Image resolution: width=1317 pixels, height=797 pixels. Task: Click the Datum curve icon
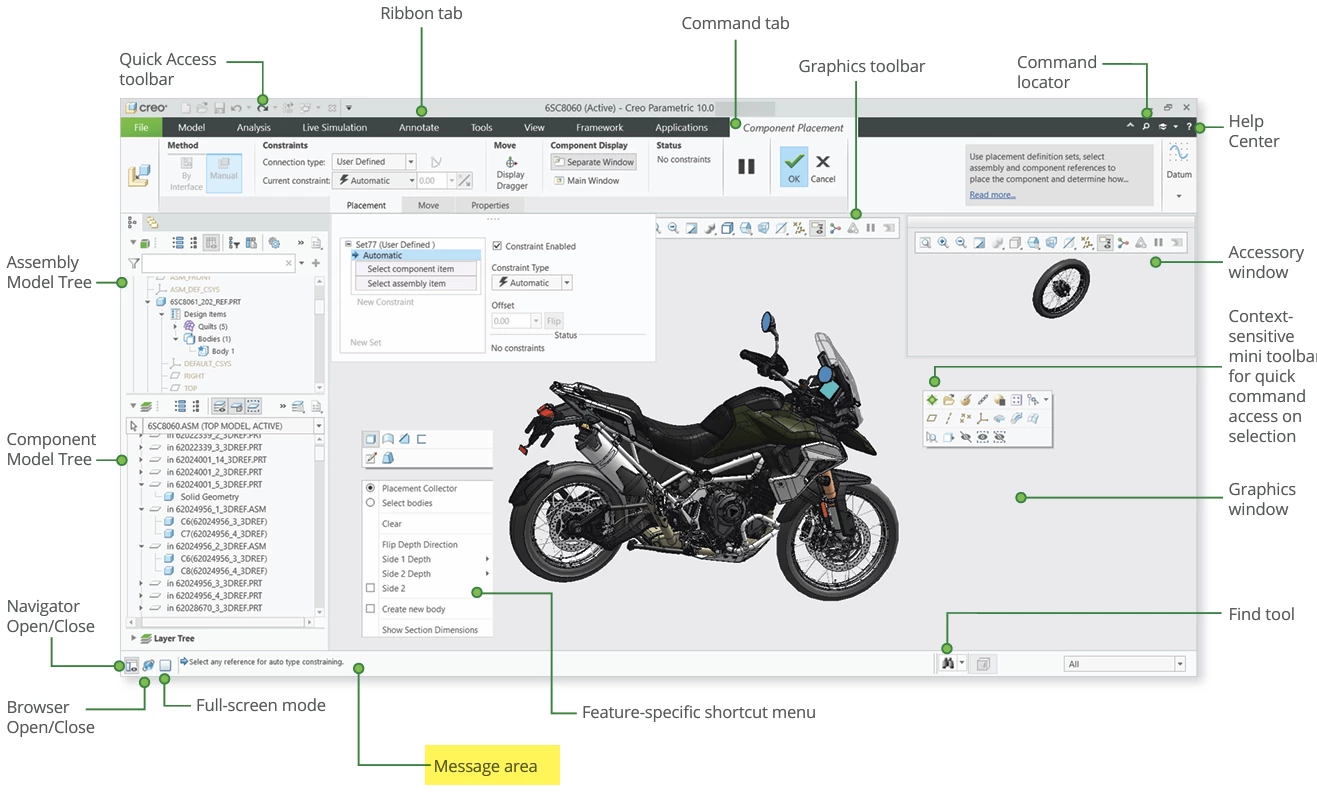tap(1179, 152)
